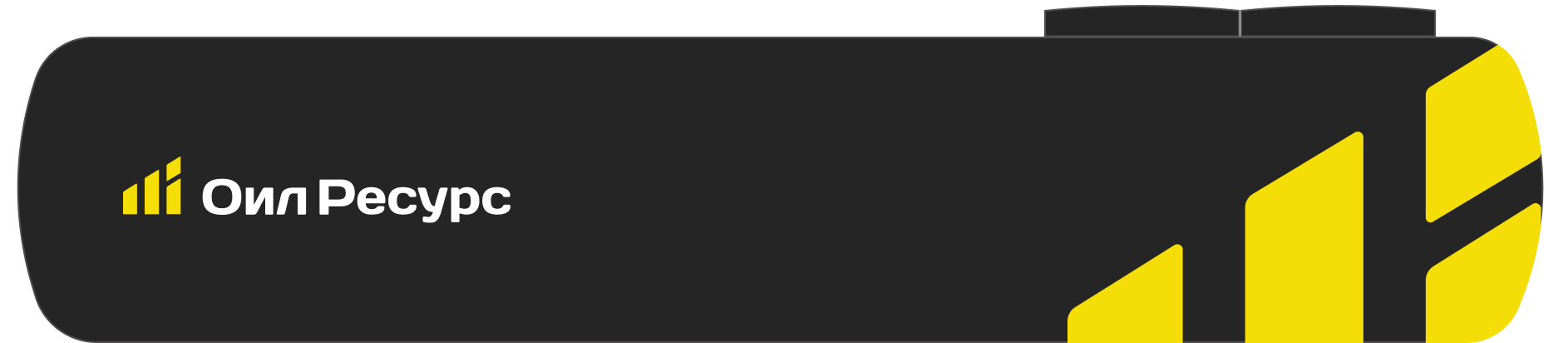
Task: Click the large short yellow bar at bottom
Action: tap(1125, 294)
